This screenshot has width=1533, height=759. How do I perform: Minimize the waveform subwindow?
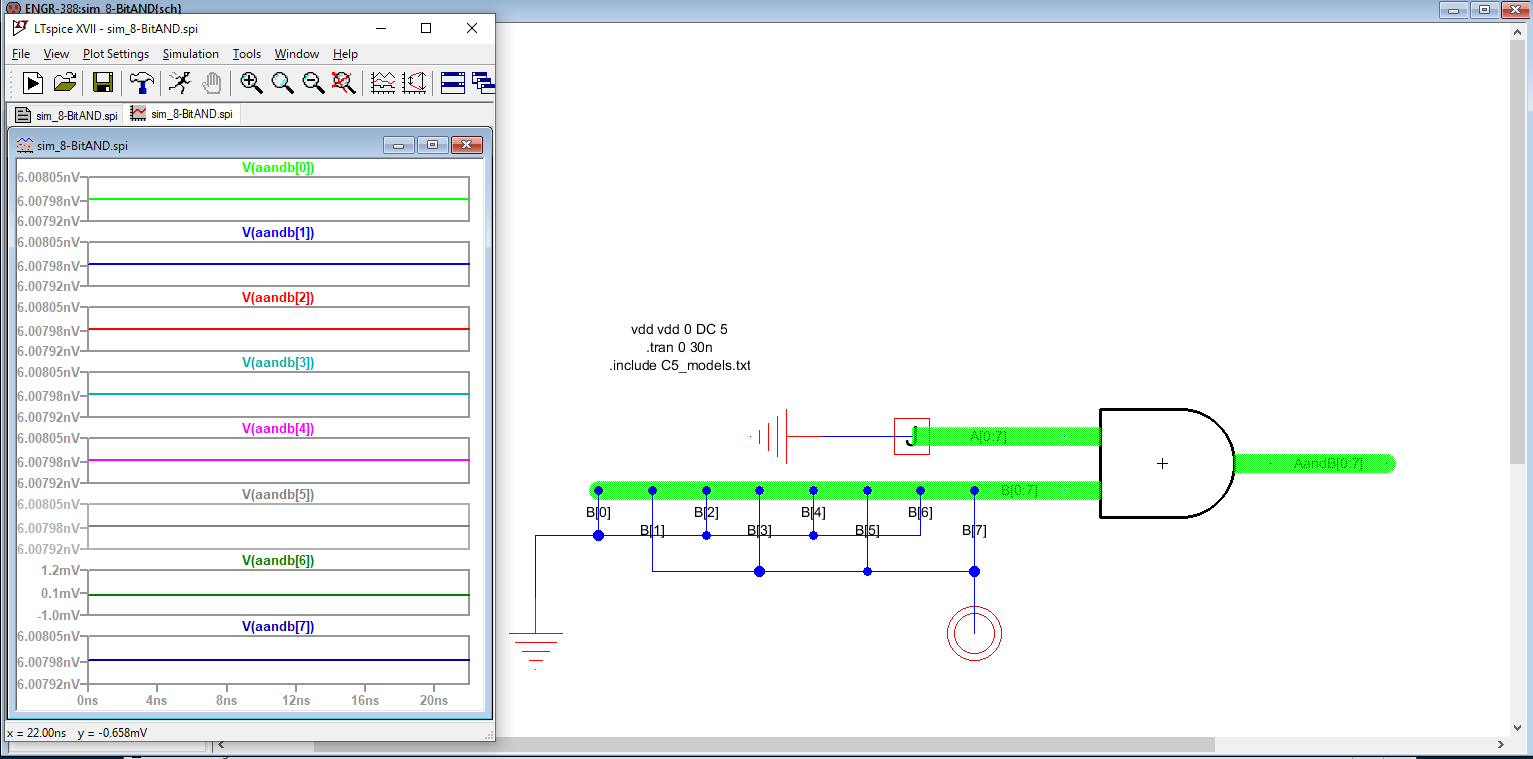399,145
